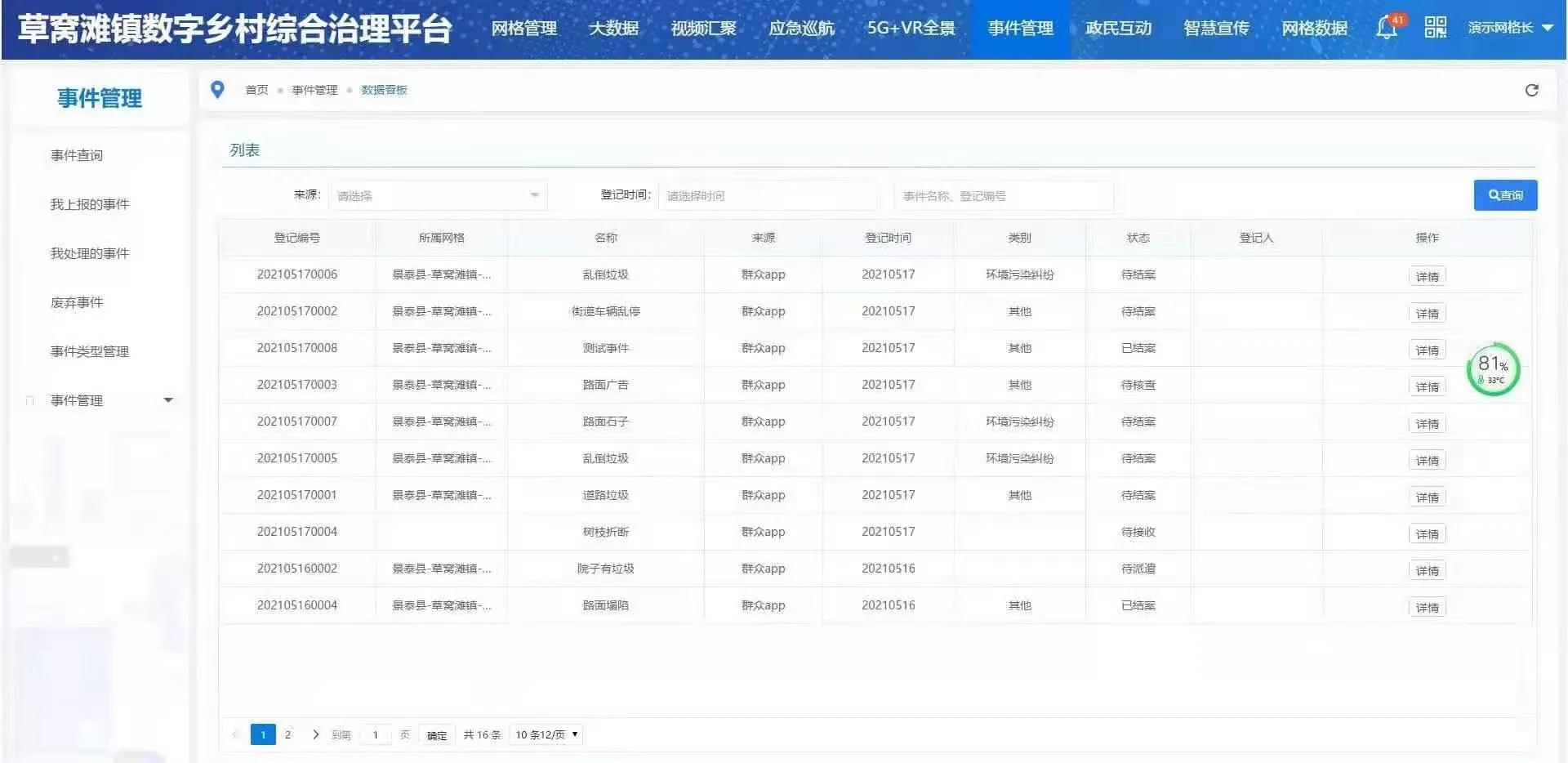This screenshot has width=1568, height=763.
Task: Click the QR code icon in header
Action: (1435, 28)
